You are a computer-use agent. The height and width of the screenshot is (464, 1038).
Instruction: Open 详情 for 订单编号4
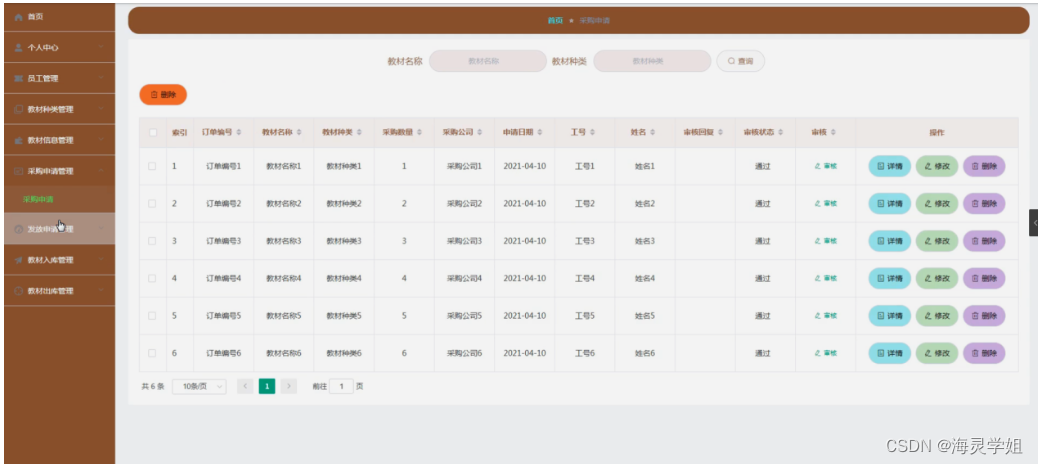890,279
